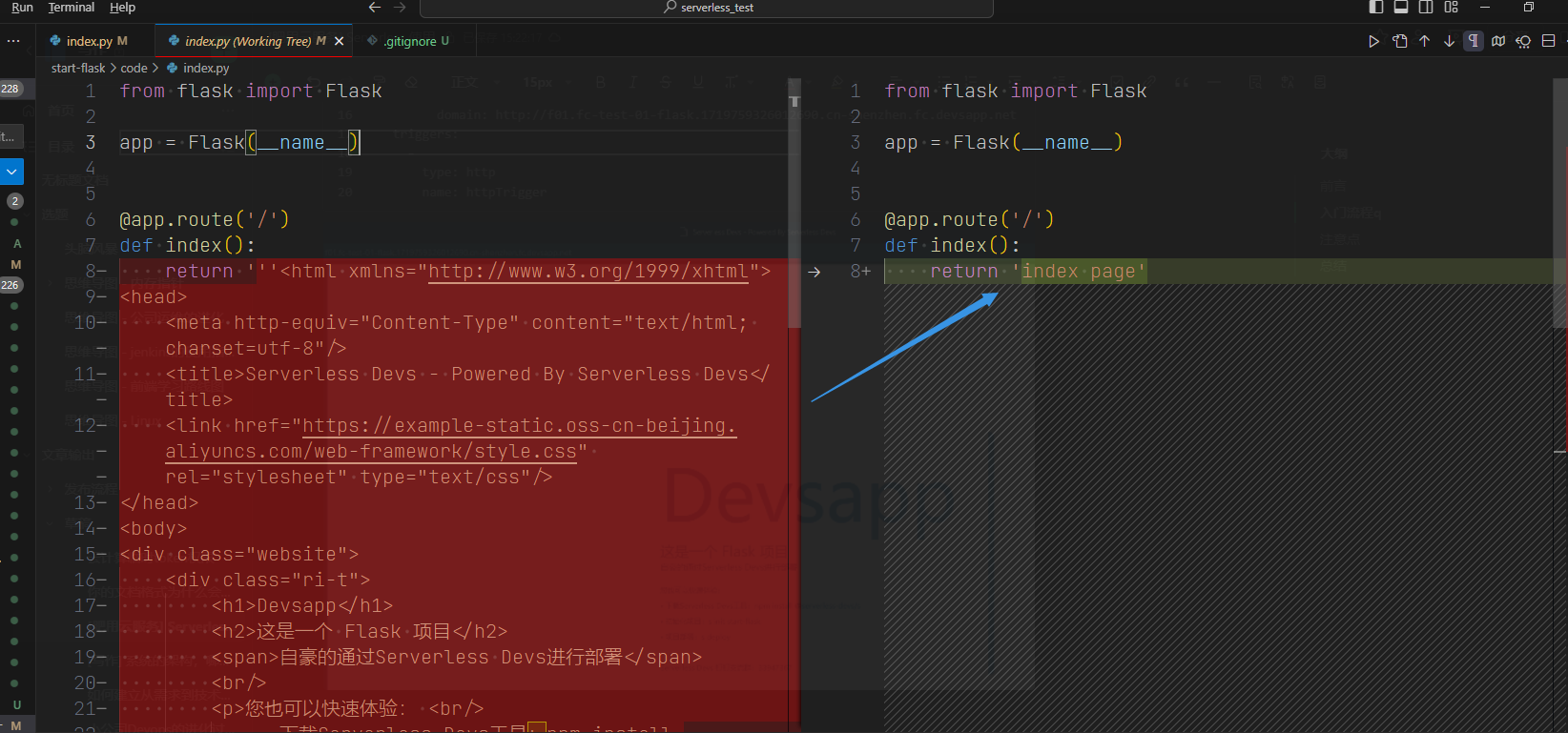Click 'from flask import Flask' in the right editor
This screenshot has height=733, width=1568.
tap(1015, 91)
